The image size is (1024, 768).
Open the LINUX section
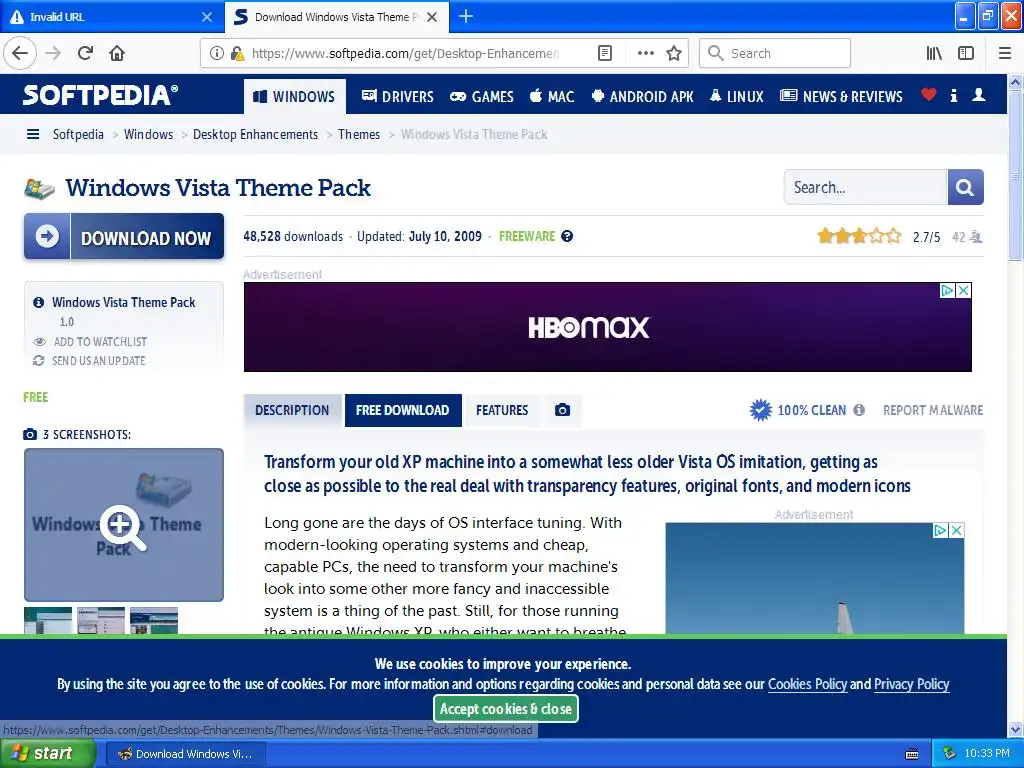pyautogui.click(x=737, y=97)
